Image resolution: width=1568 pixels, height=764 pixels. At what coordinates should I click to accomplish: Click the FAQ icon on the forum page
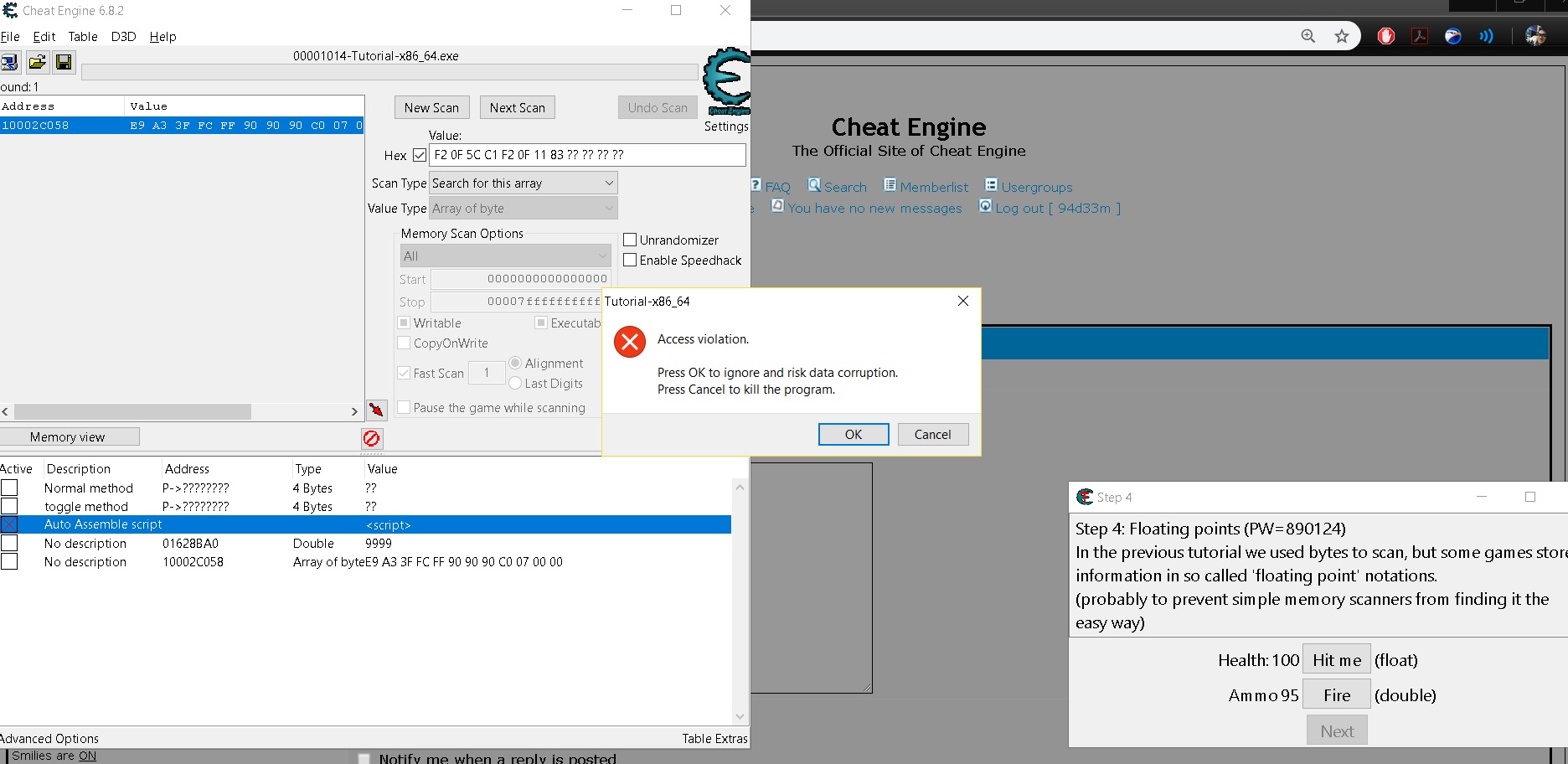coord(756,185)
